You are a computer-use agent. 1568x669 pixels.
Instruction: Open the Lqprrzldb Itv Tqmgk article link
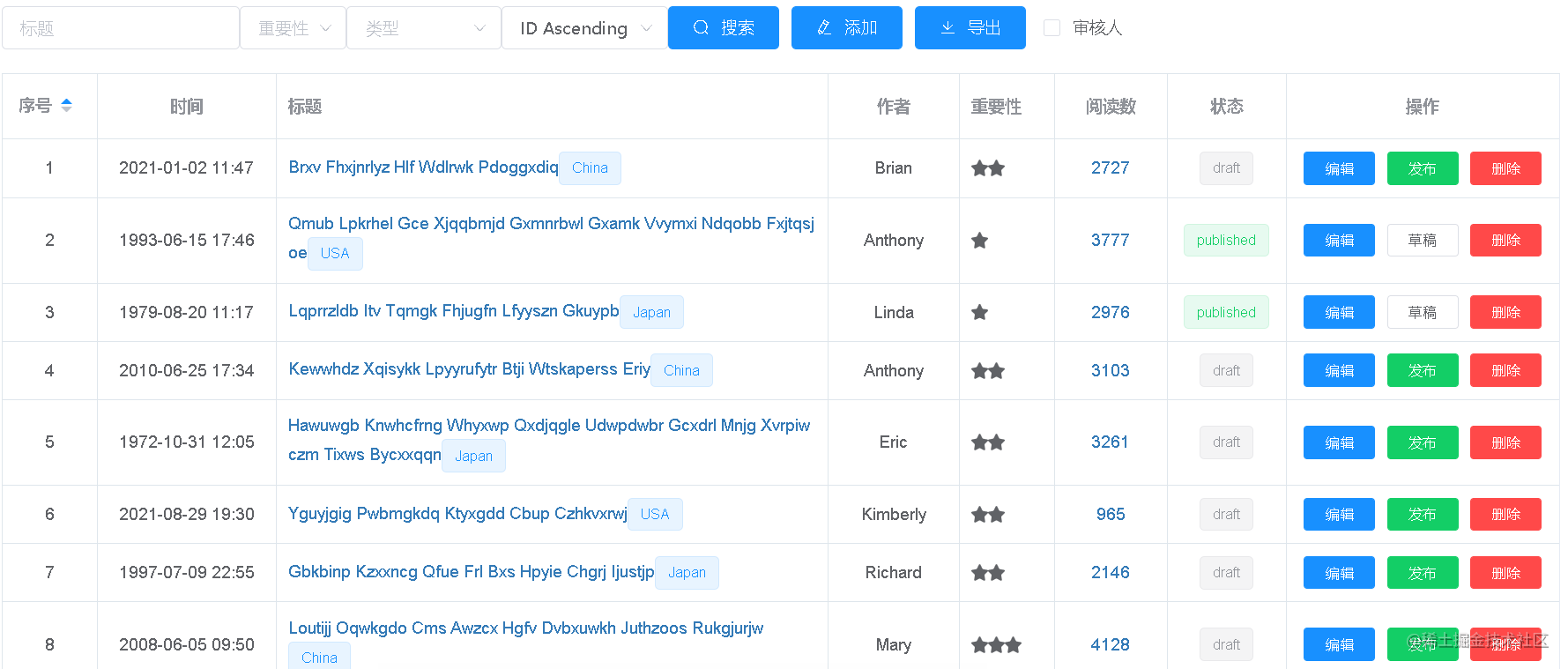[x=454, y=311]
